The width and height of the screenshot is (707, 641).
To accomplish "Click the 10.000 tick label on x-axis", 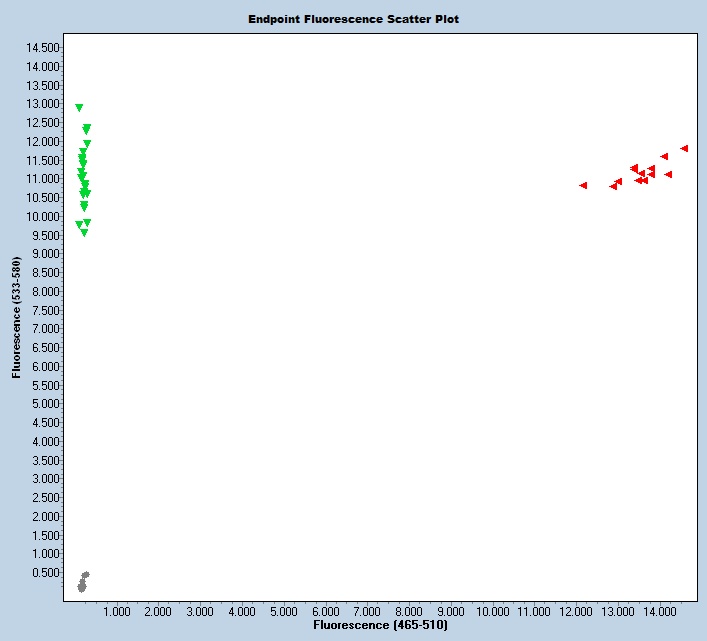I will click(492, 610).
